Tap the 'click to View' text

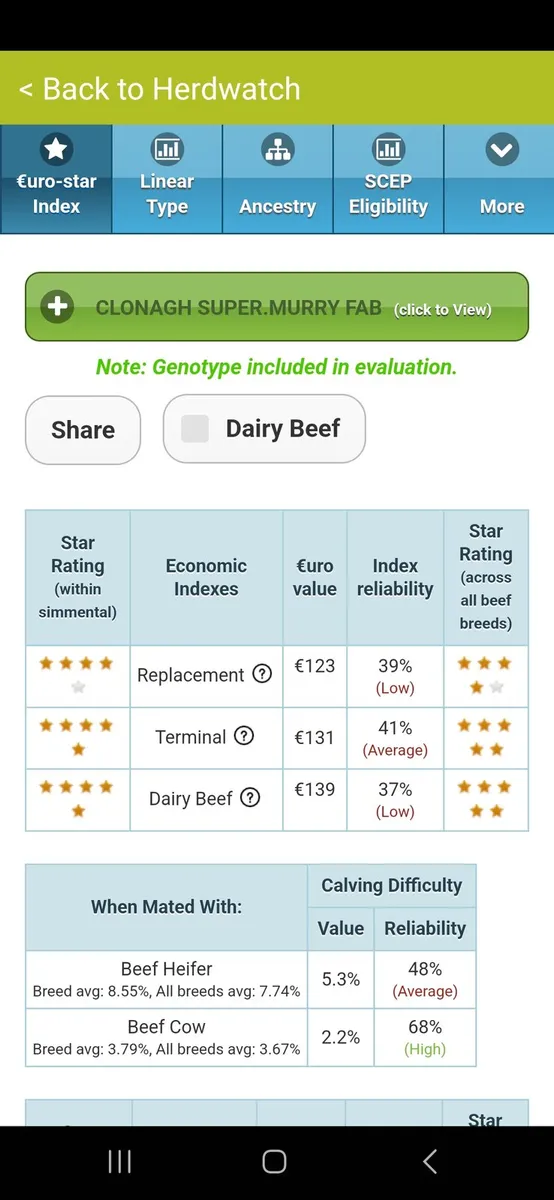point(443,310)
